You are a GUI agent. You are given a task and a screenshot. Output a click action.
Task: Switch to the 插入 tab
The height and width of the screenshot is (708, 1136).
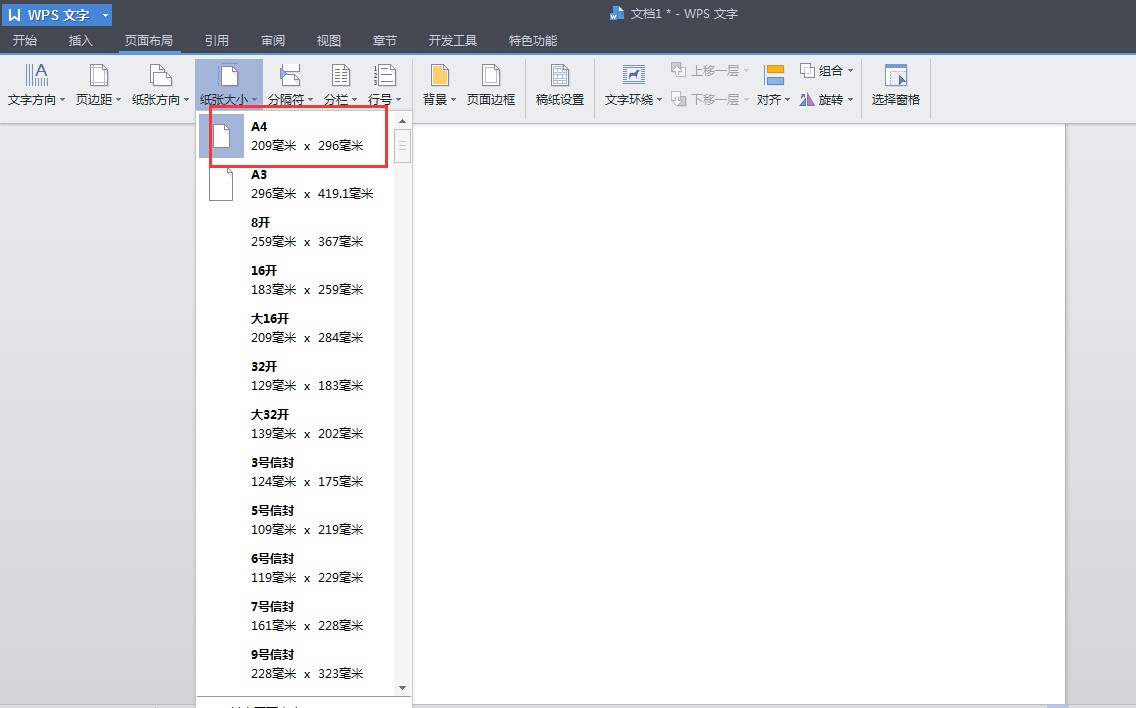(x=80, y=41)
